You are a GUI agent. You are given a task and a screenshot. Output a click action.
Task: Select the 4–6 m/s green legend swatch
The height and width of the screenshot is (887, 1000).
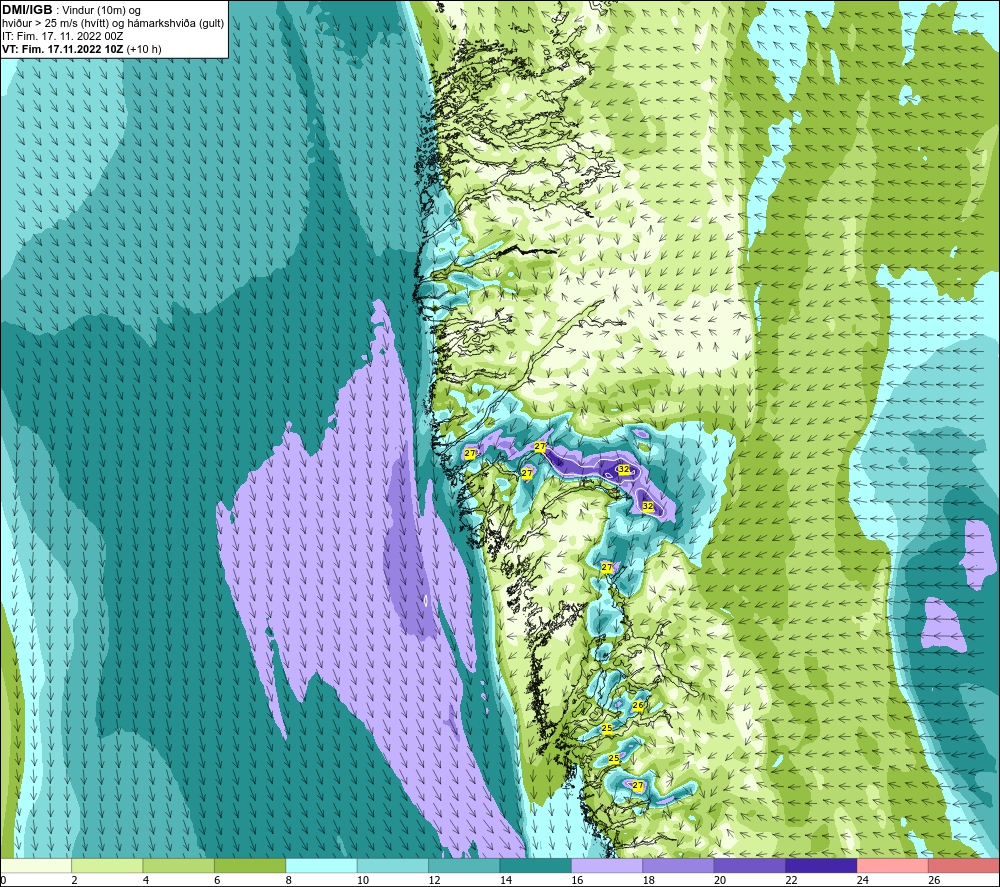pos(179,865)
